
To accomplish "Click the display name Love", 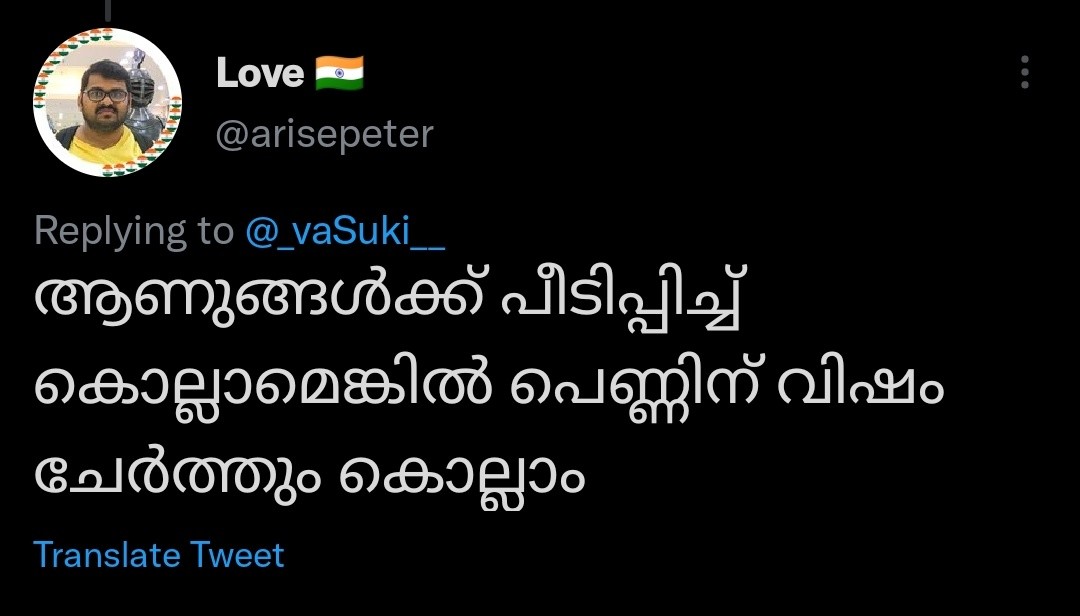I will coord(260,73).
